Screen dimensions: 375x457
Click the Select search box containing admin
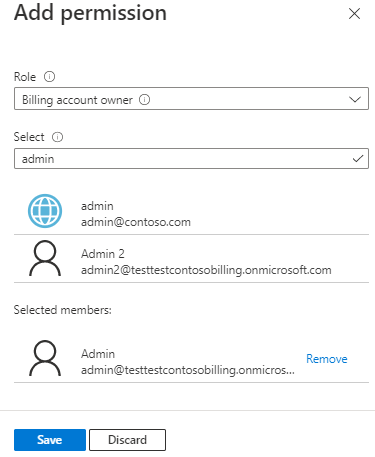pos(191,159)
